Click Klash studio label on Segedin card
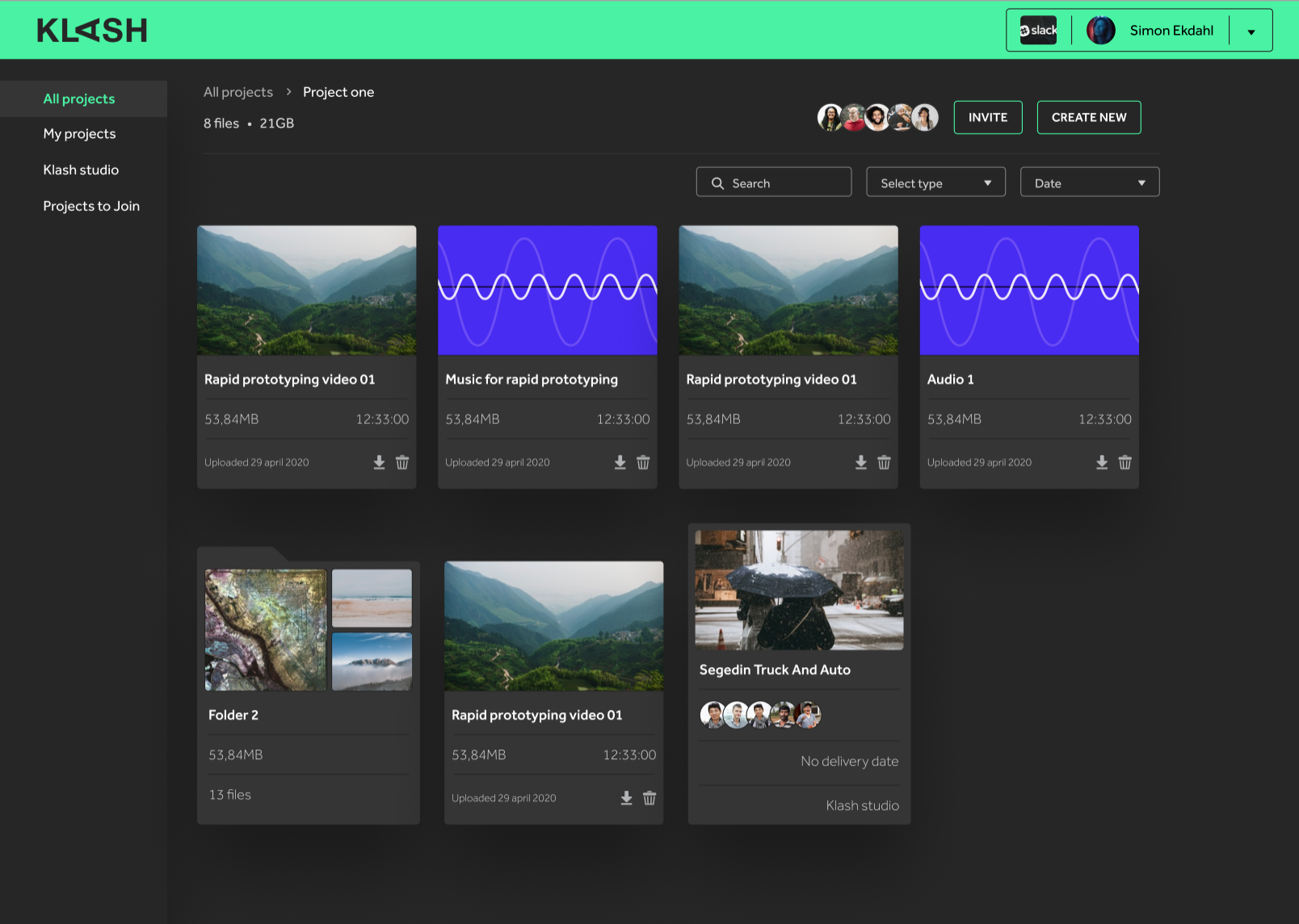Image resolution: width=1299 pixels, height=924 pixels. point(862,805)
